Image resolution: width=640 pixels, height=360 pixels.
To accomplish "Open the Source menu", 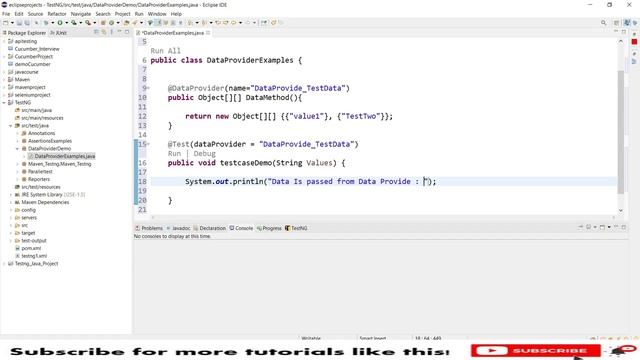I will pos(35,14).
